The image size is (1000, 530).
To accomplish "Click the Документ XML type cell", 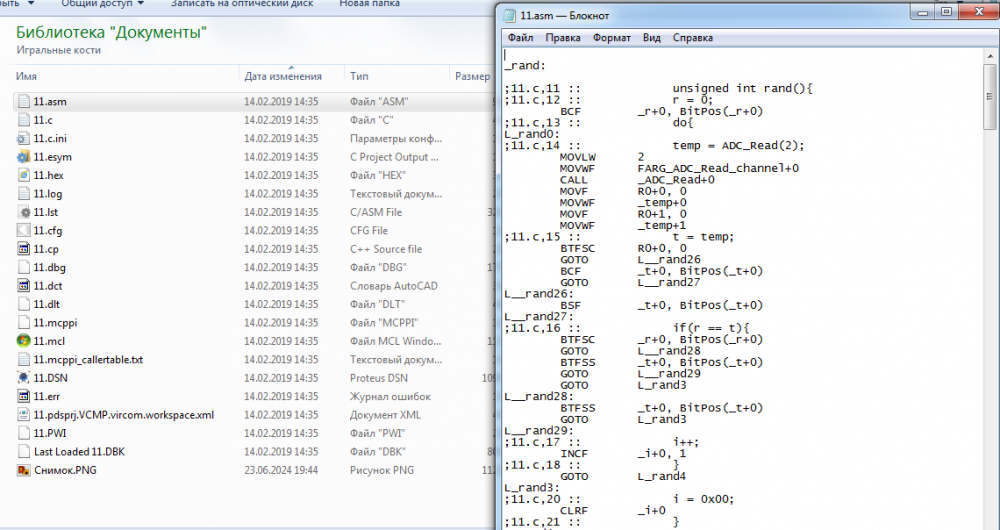I will click(x=385, y=415).
